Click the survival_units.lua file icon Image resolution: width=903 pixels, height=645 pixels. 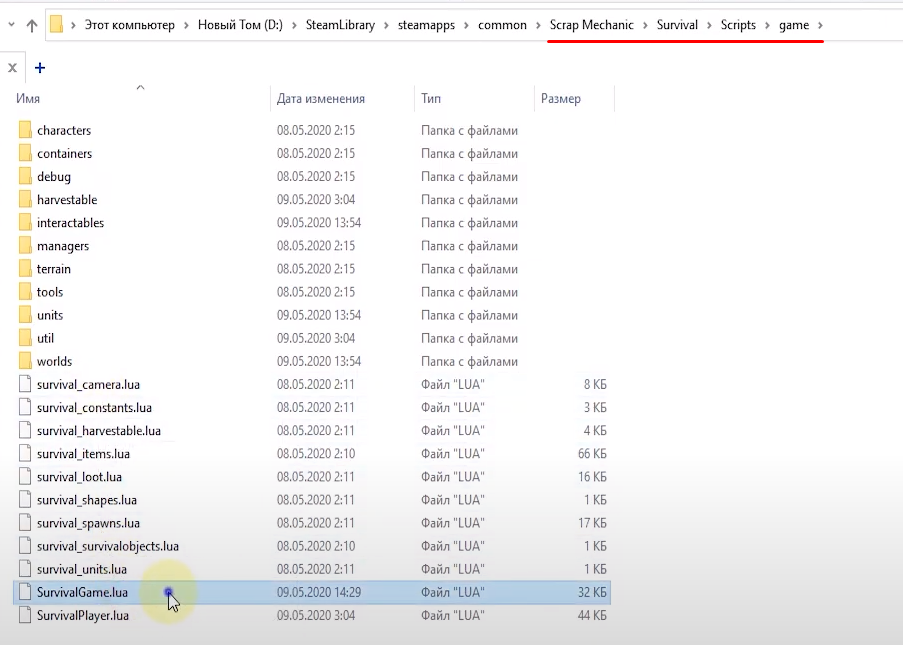(x=25, y=568)
